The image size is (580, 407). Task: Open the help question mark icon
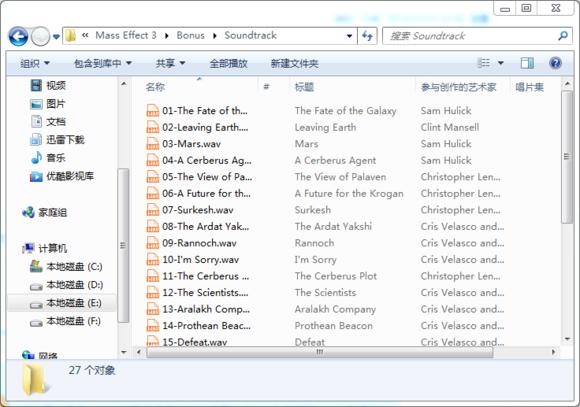coord(555,63)
